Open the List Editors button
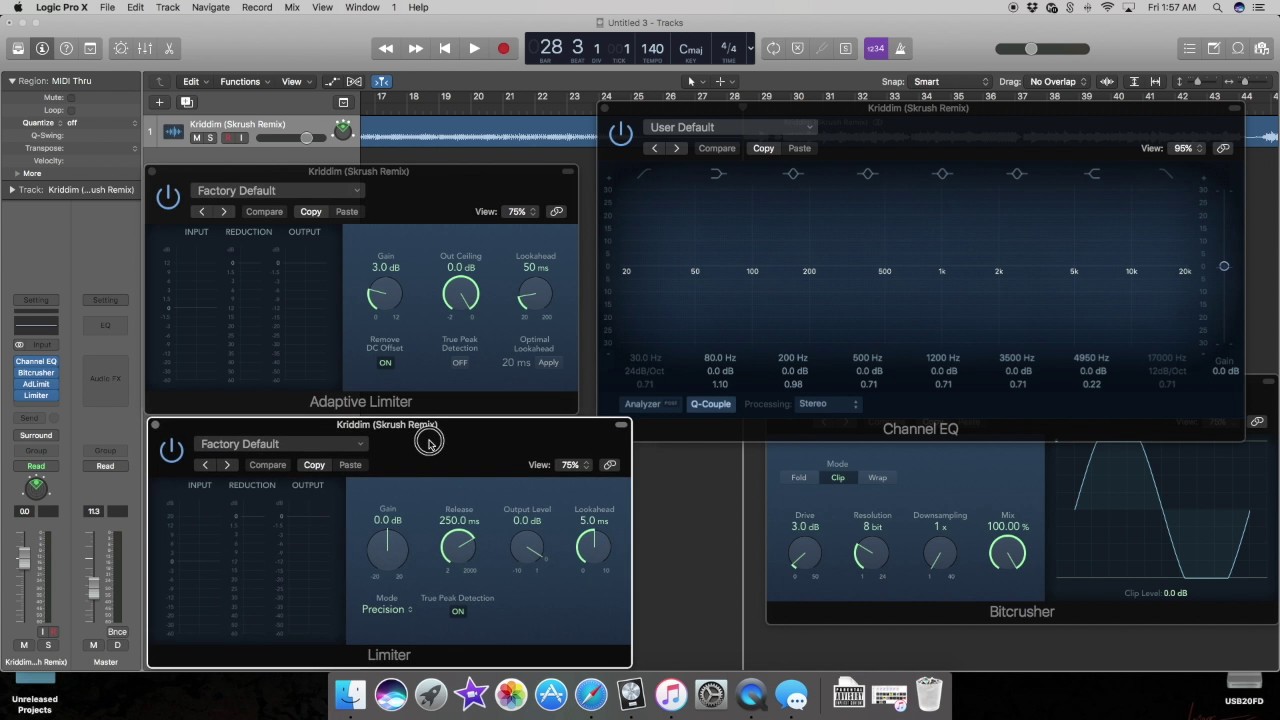The image size is (1280, 720). (1189, 48)
